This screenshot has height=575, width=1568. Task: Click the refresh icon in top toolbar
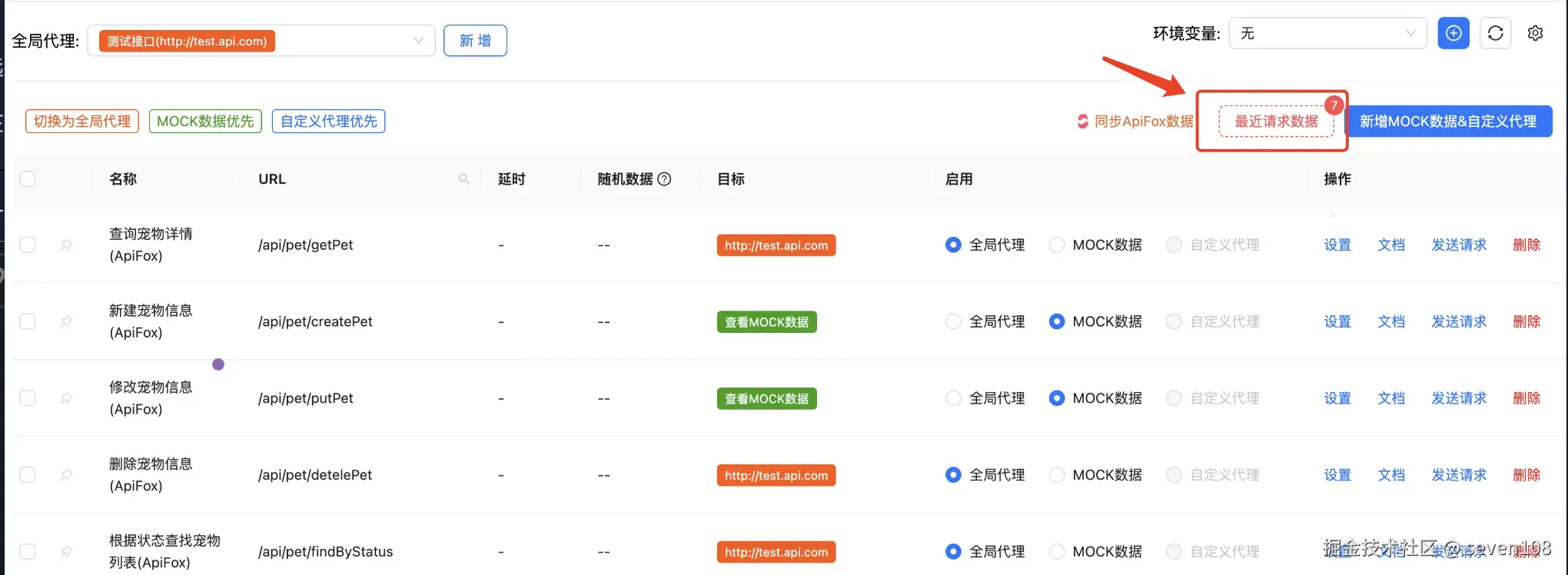point(1495,34)
